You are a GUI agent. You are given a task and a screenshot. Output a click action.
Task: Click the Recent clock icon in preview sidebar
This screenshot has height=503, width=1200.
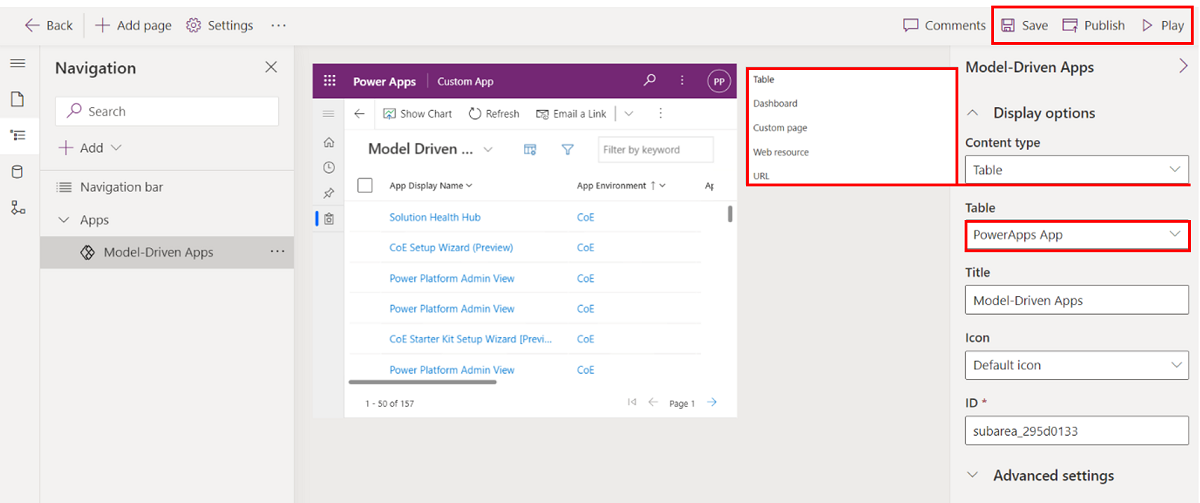[x=328, y=168]
